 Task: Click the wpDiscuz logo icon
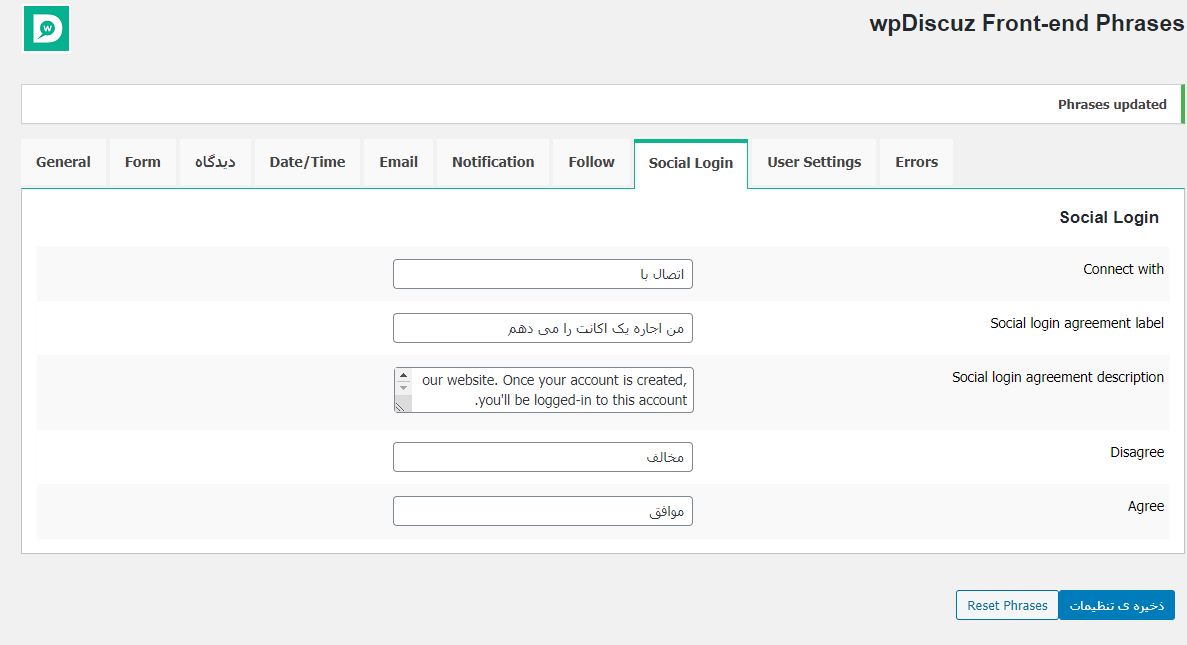46,29
